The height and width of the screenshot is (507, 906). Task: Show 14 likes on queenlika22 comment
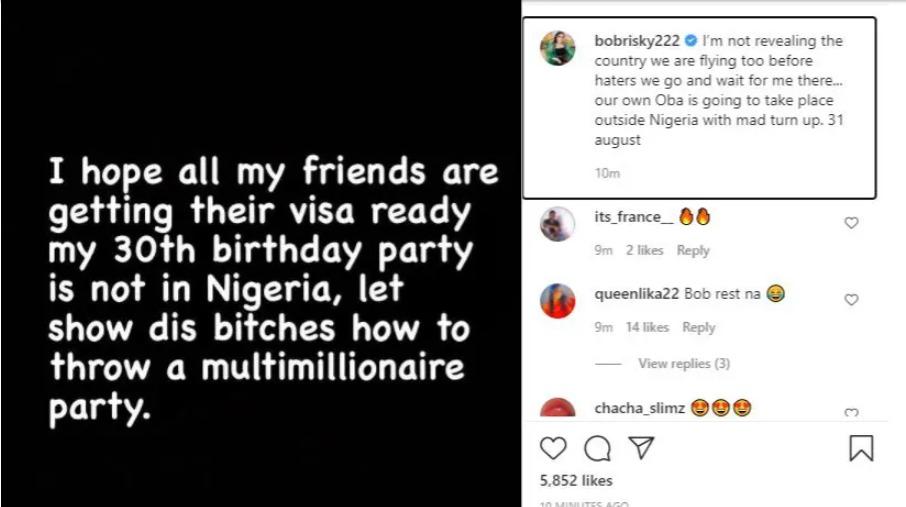tap(647, 327)
